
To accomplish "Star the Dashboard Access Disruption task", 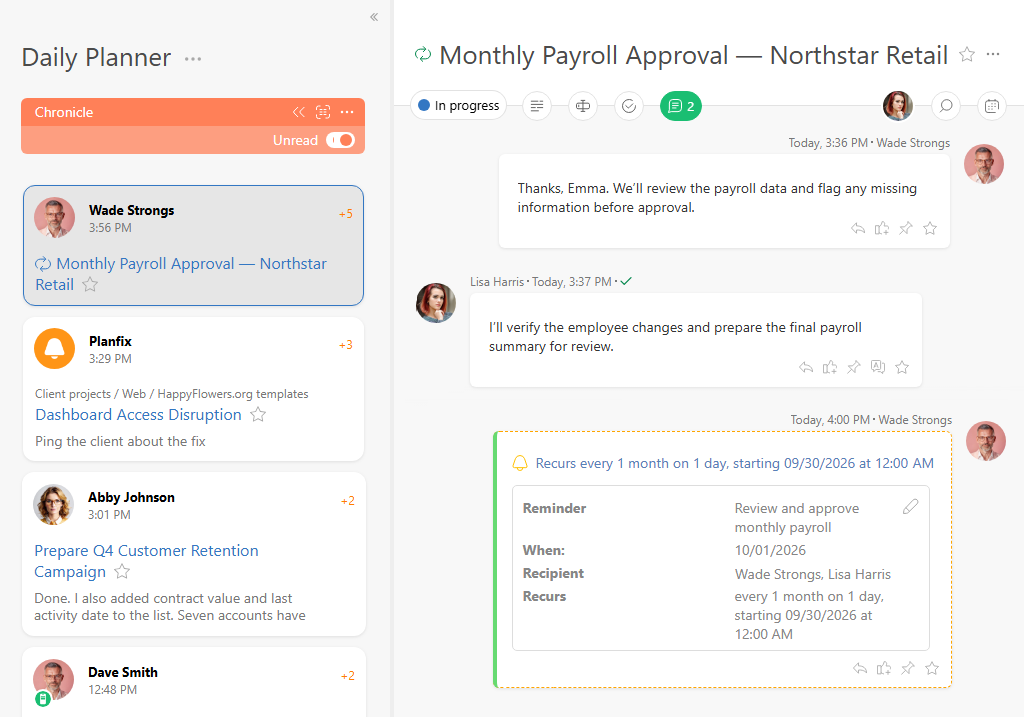I will coord(258,415).
